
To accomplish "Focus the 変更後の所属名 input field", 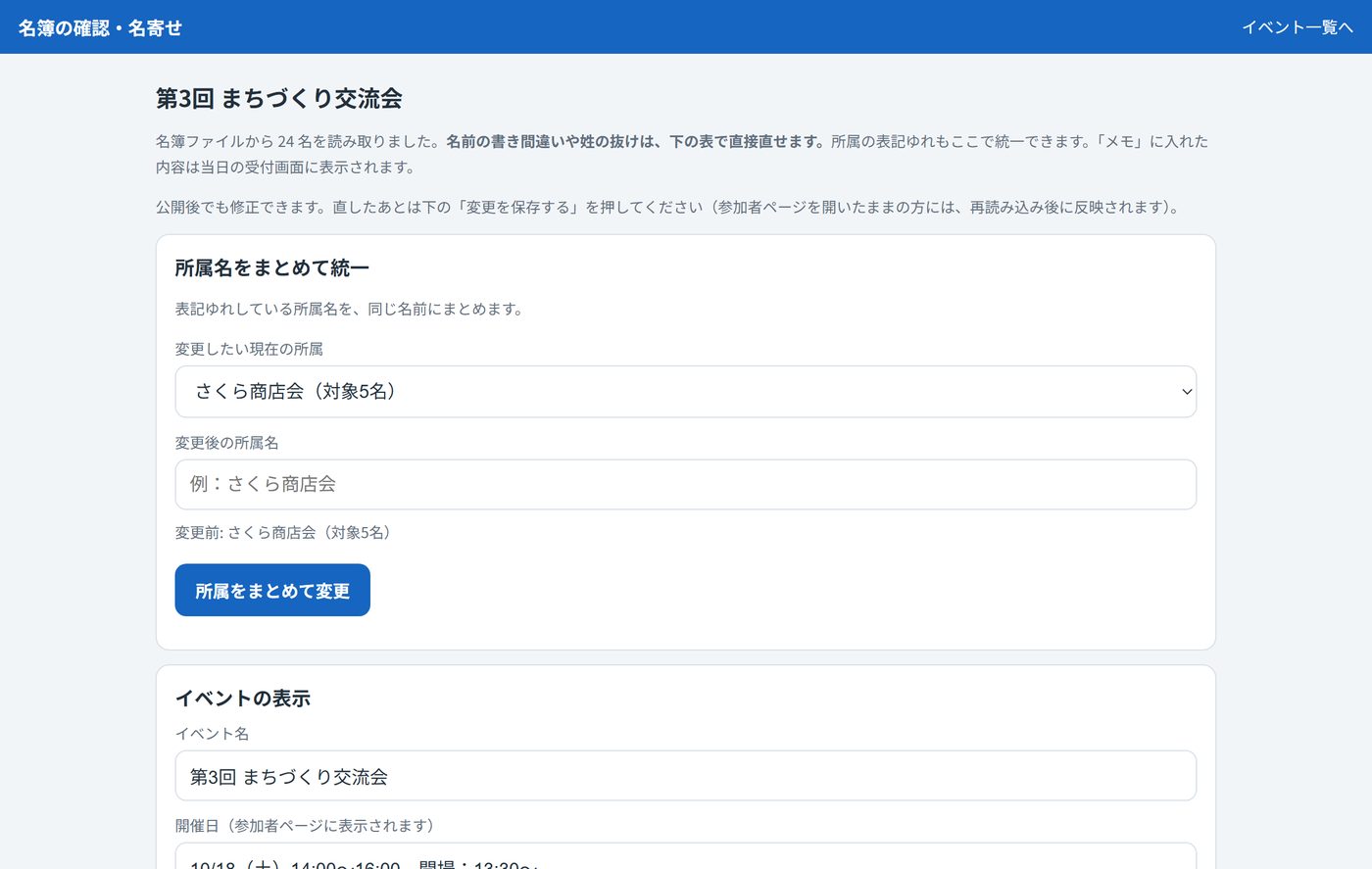I will pos(686,484).
